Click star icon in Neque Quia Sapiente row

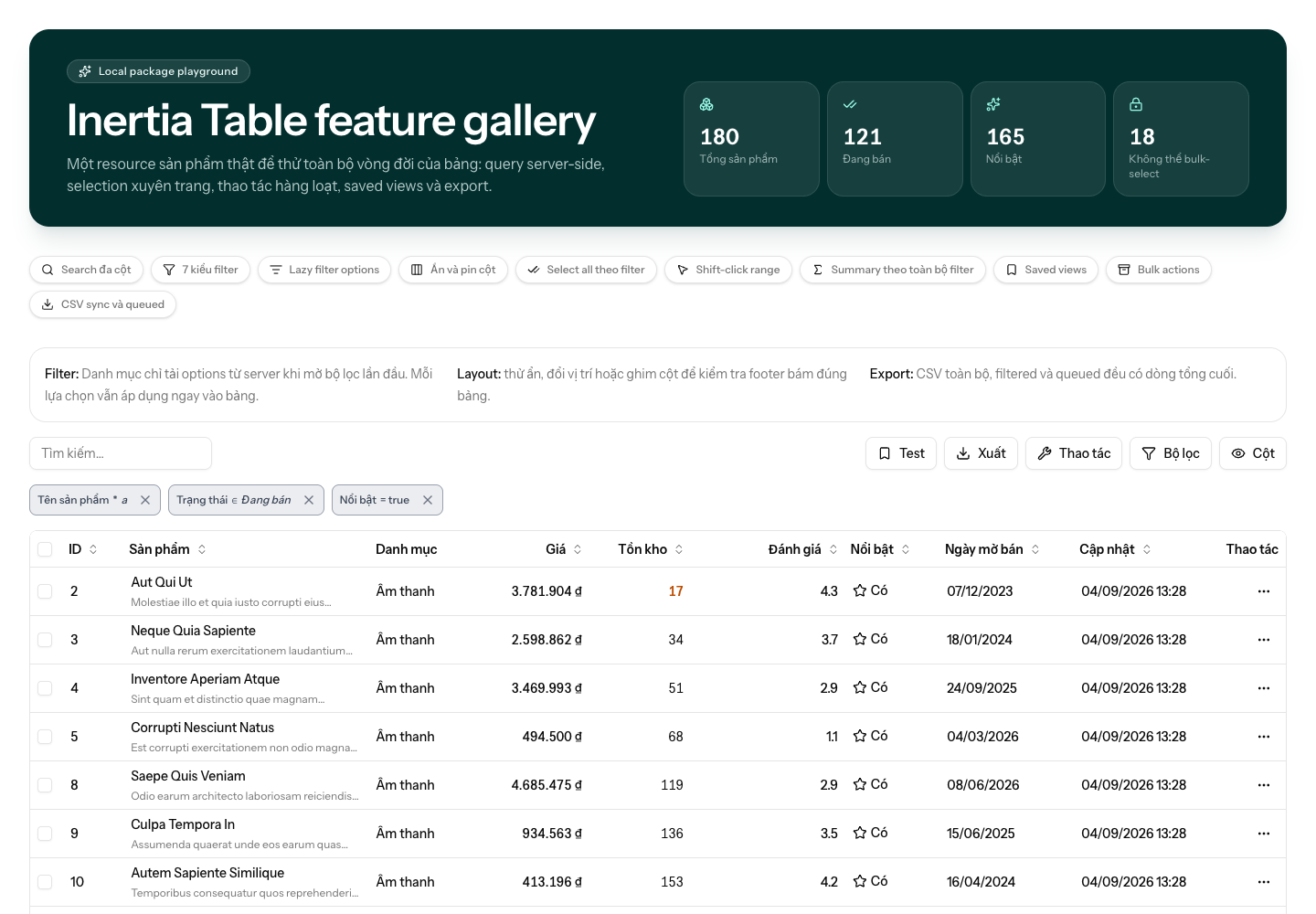pos(860,639)
